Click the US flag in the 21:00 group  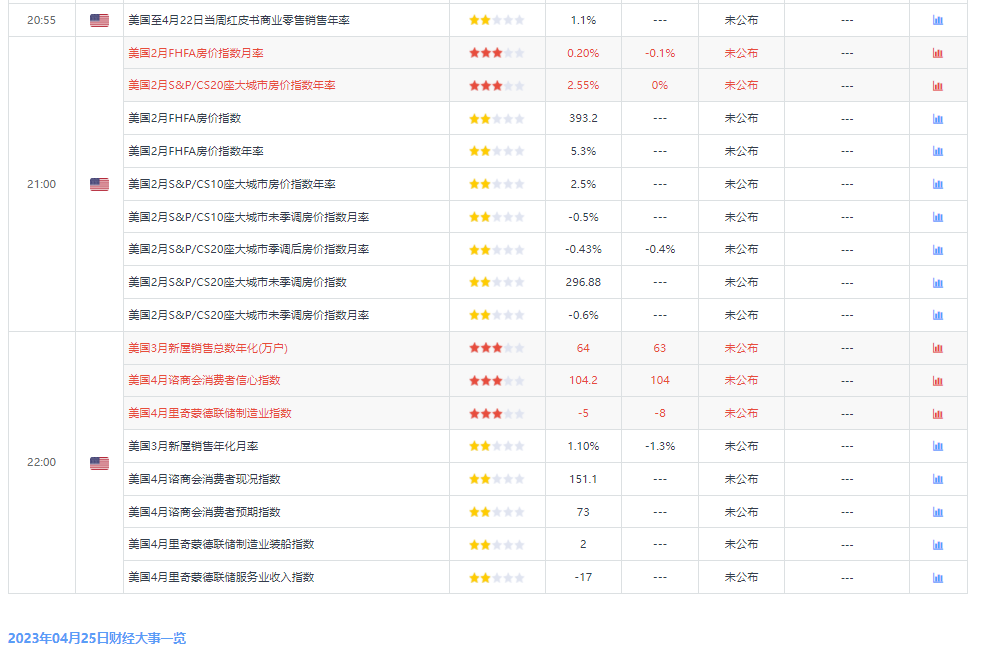click(x=100, y=184)
